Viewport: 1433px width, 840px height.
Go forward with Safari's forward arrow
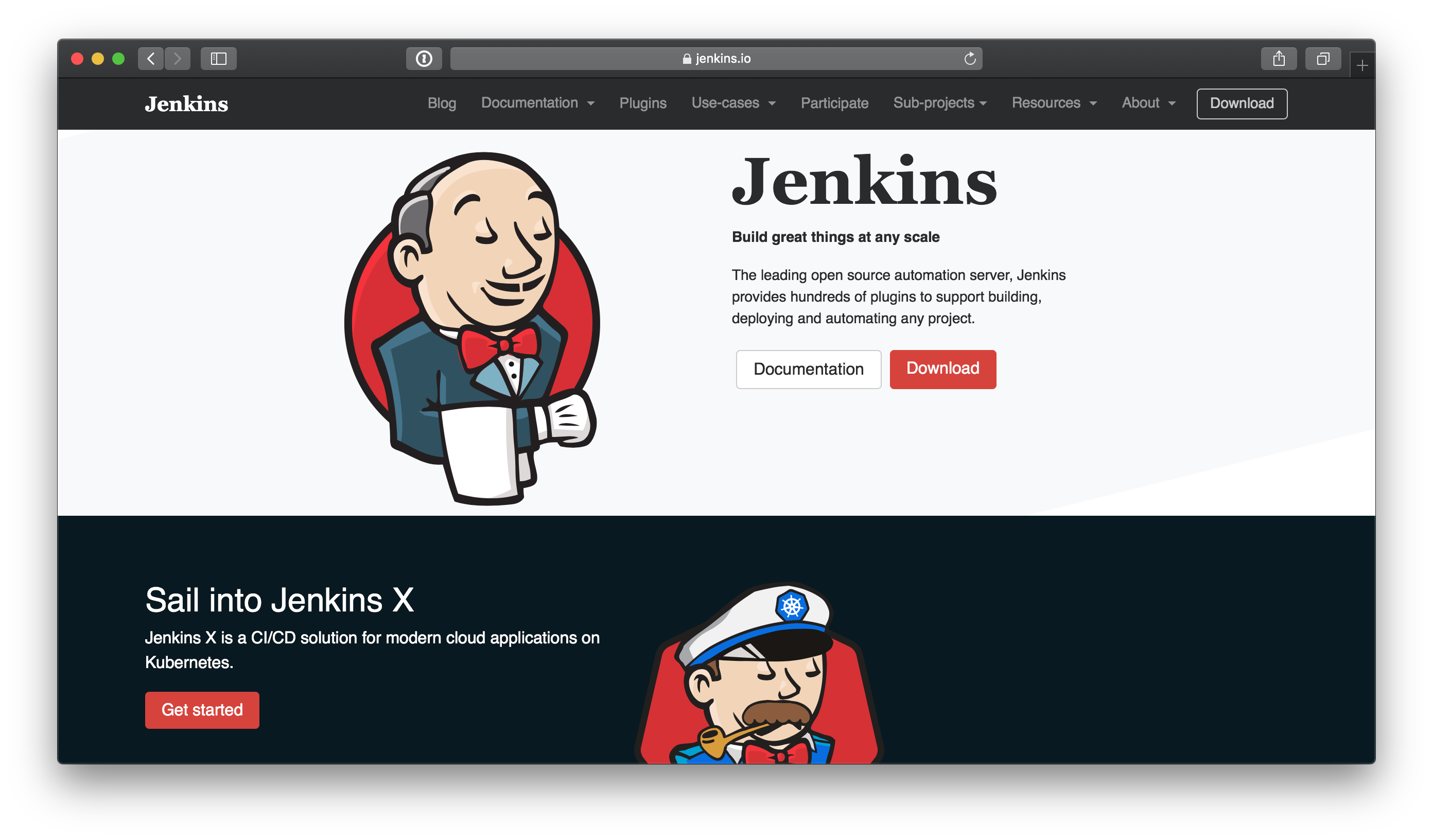pos(178,59)
